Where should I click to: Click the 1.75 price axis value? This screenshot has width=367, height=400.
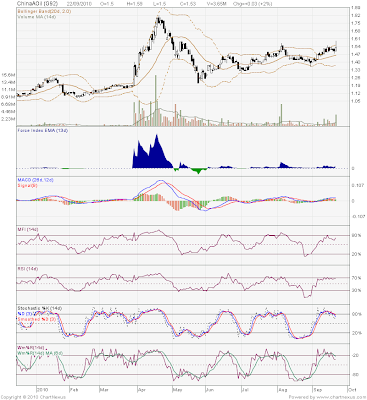click(355, 23)
